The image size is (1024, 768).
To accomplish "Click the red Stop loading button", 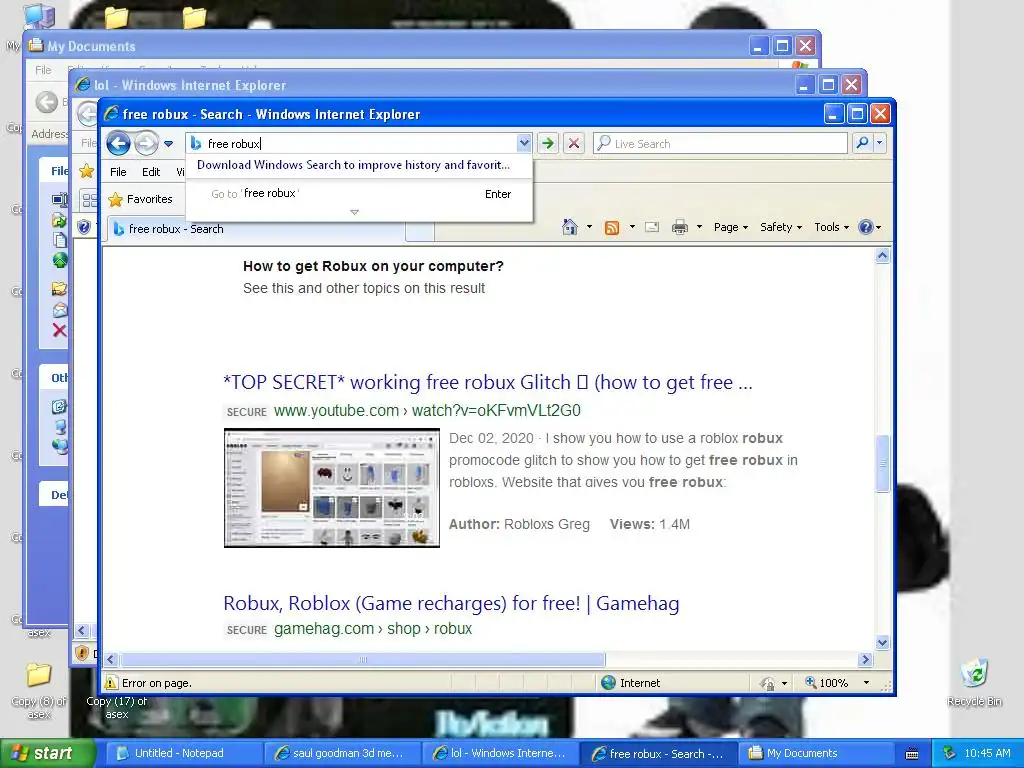I will coord(573,143).
